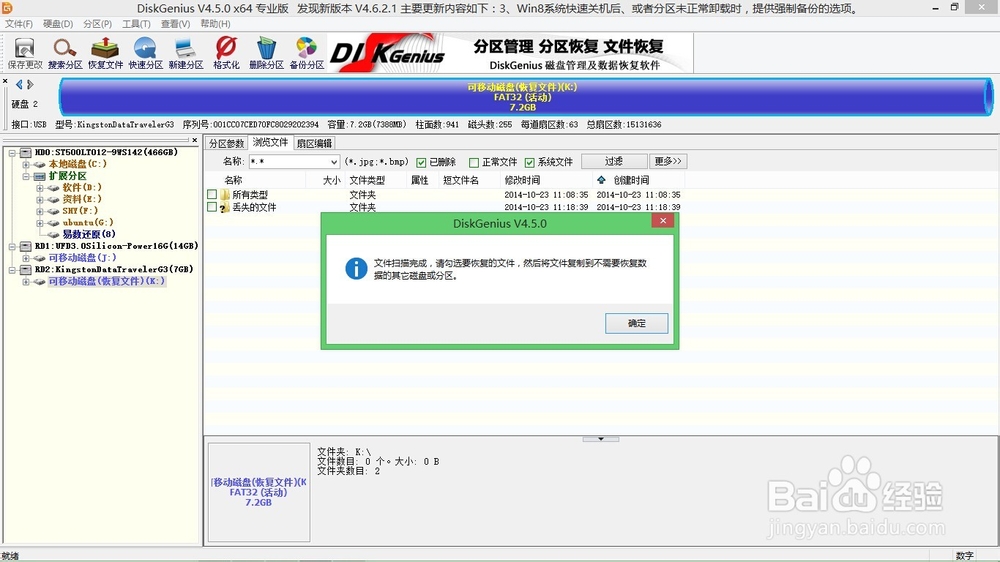This screenshot has height=562, width=1000.
Task: Select the 丢失的文件 row name
Action: point(254,207)
